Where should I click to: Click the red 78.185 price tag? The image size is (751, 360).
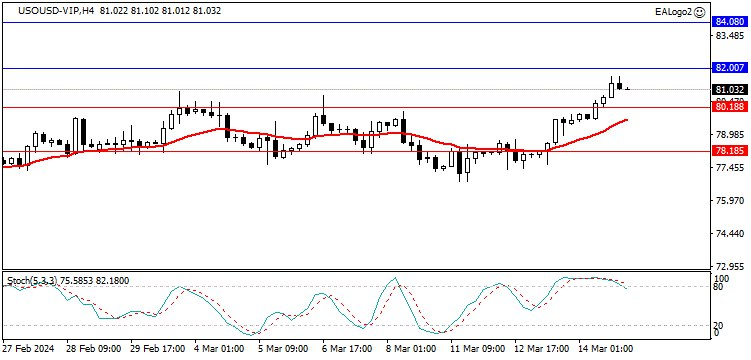729,151
